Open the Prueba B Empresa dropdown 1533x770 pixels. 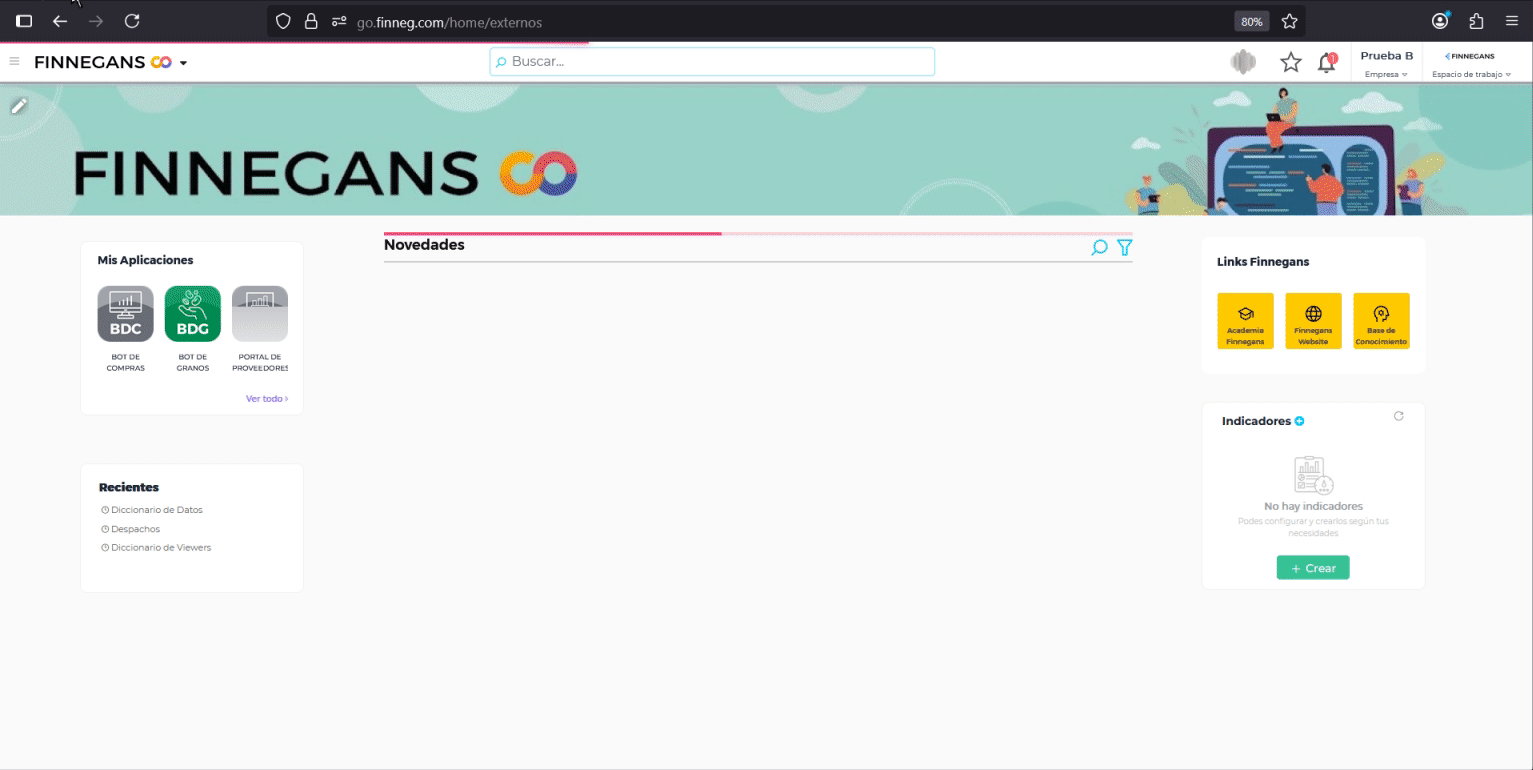[x=1386, y=64]
